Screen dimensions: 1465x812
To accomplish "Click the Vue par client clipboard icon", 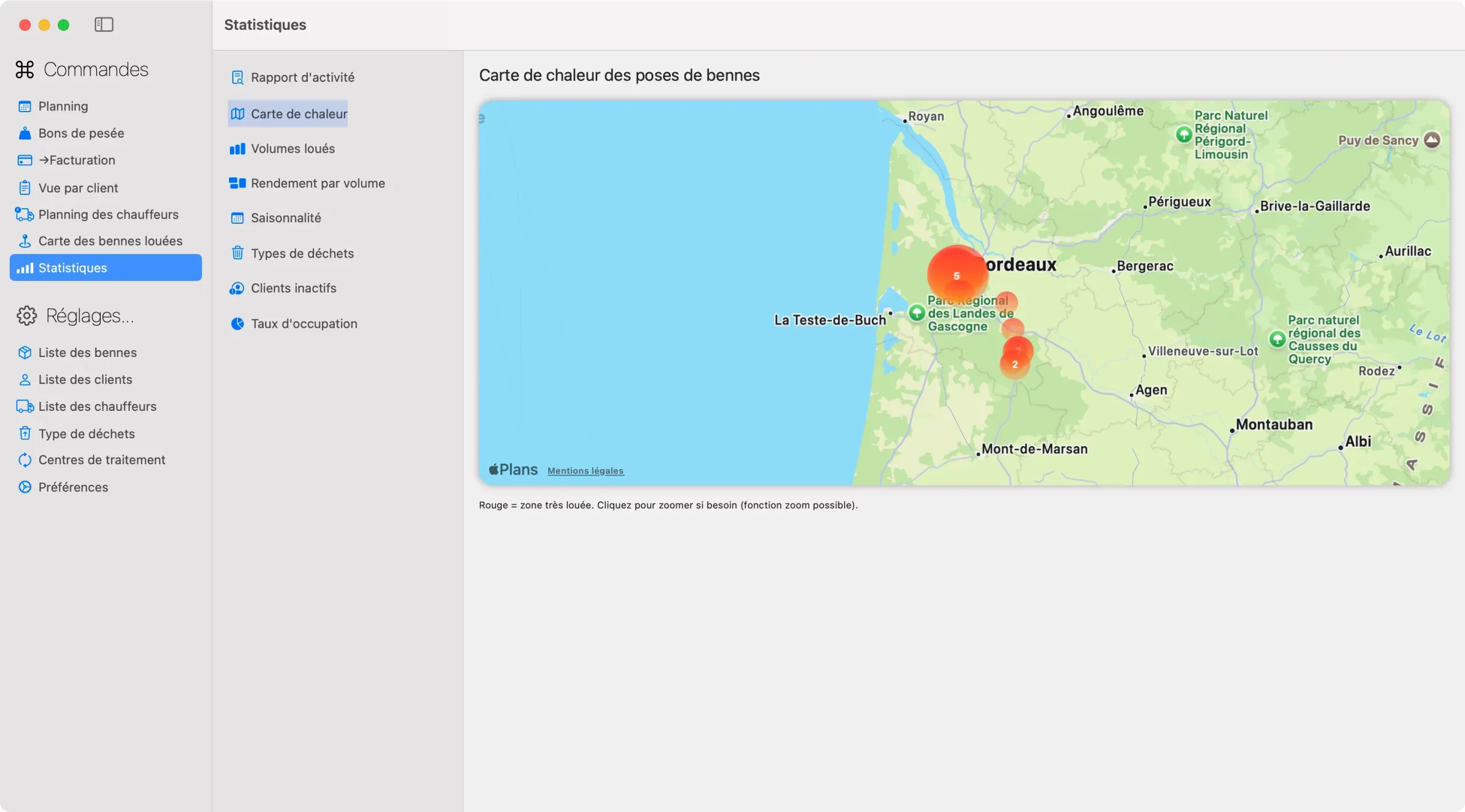I will click(x=25, y=188).
